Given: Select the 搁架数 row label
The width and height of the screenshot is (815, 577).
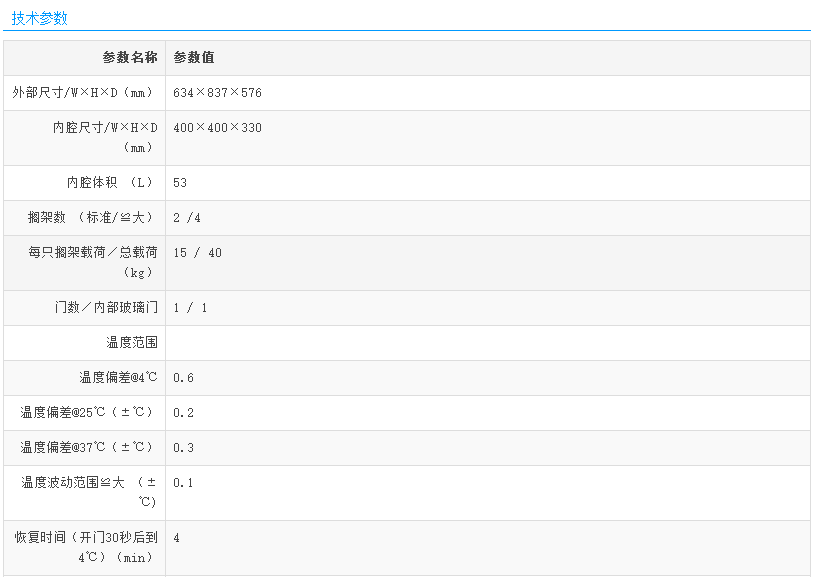Looking at the screenshot, I should pos(92,218).
